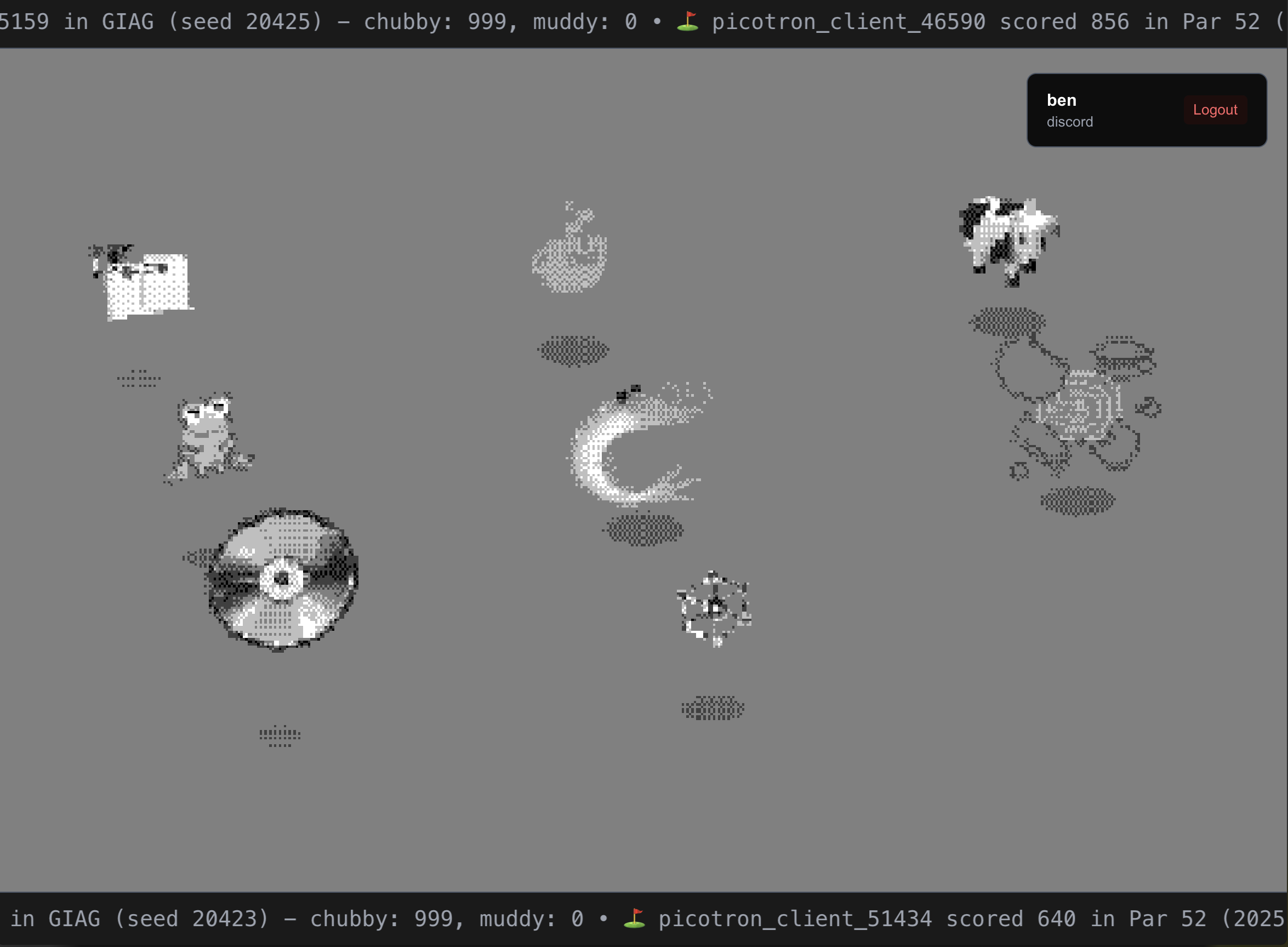Select the compact disc icon
The image size is (1288, 947).
coord(281,579)
